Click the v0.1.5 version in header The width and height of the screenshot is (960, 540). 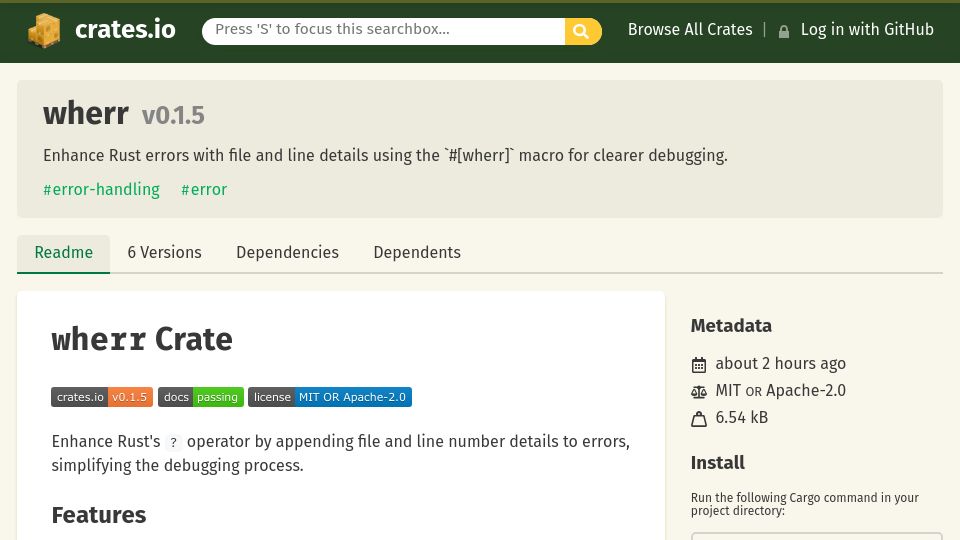(173, 115)
